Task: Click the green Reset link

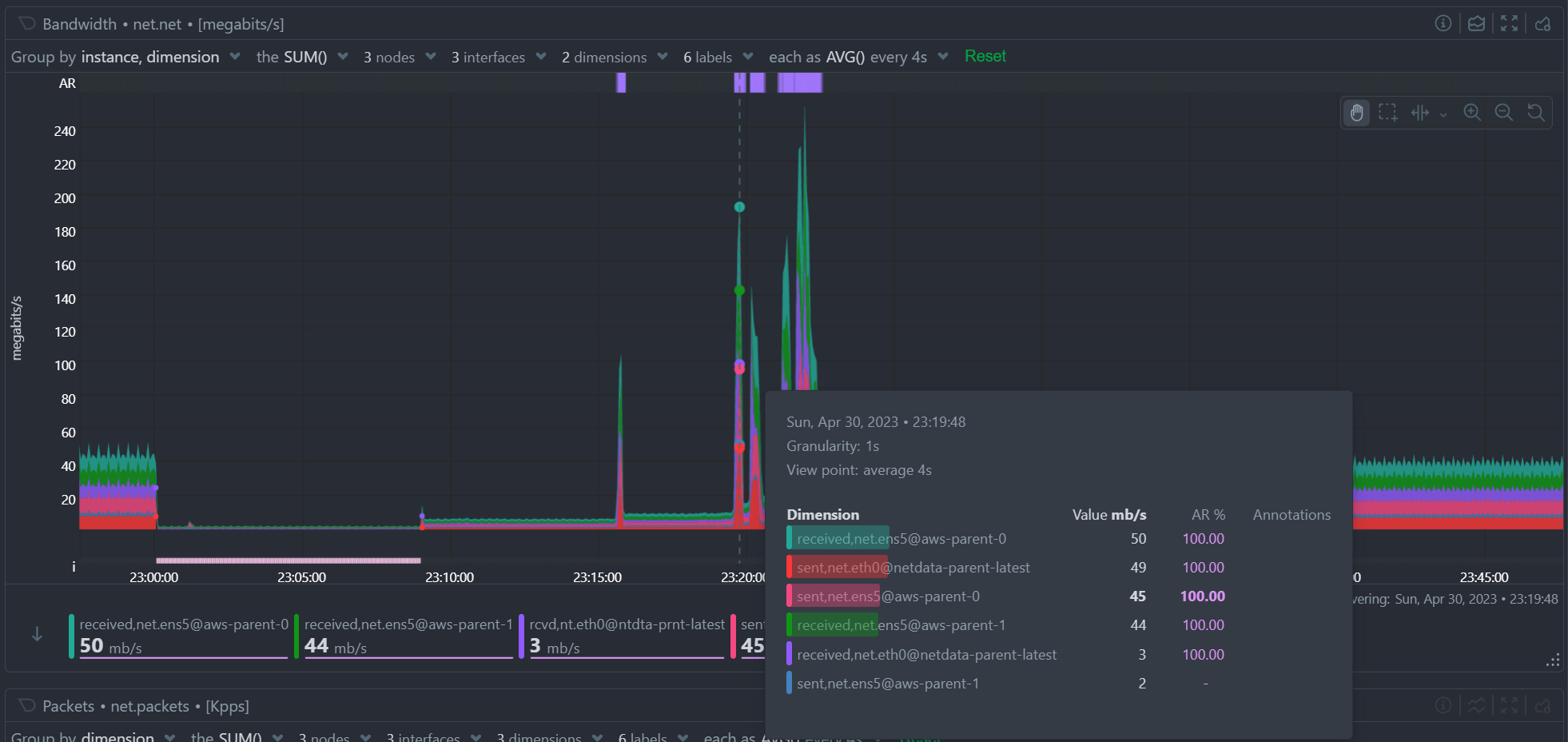Action: (x=985, y=56)
